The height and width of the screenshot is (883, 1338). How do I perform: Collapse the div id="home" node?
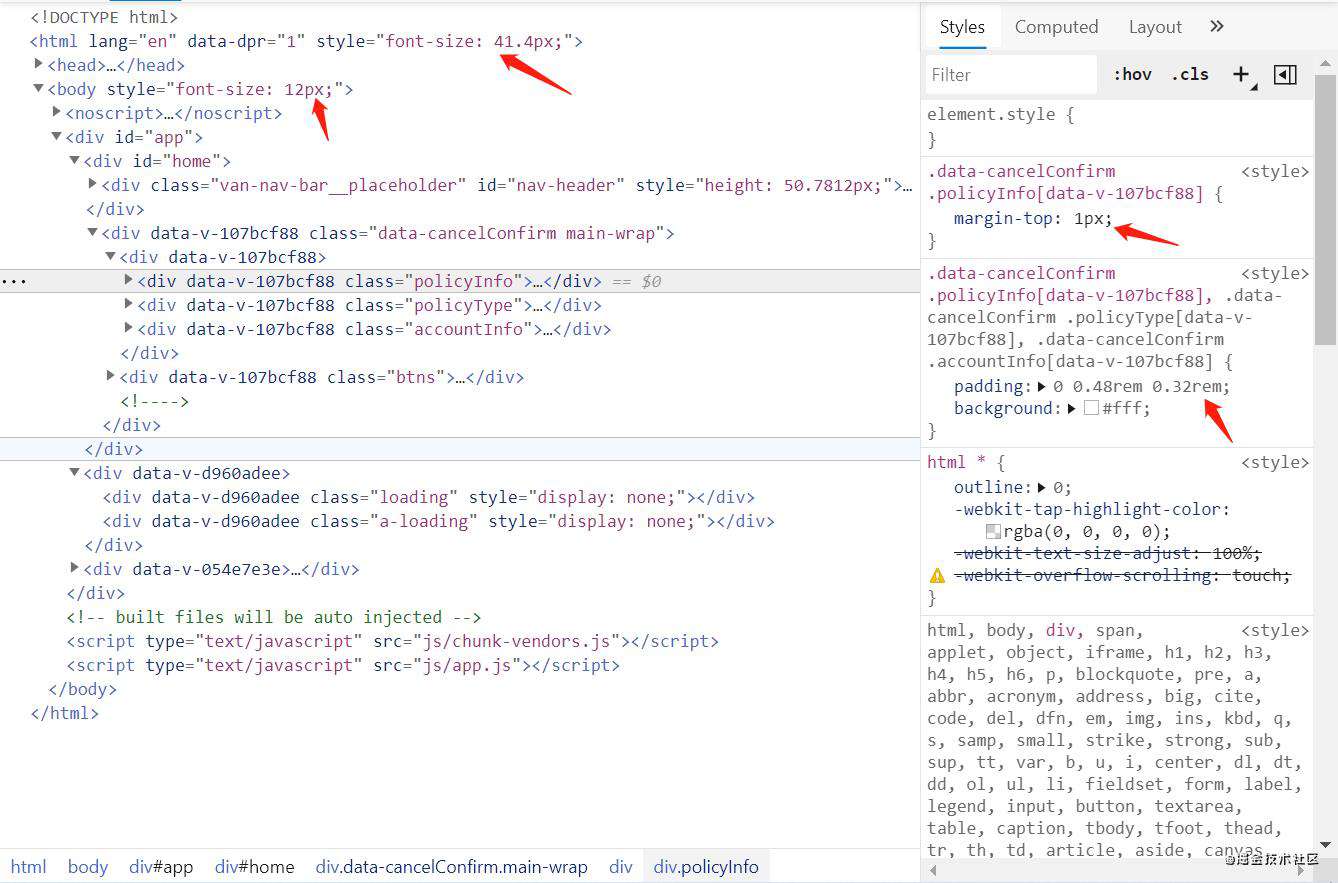[x=75, y=160]
